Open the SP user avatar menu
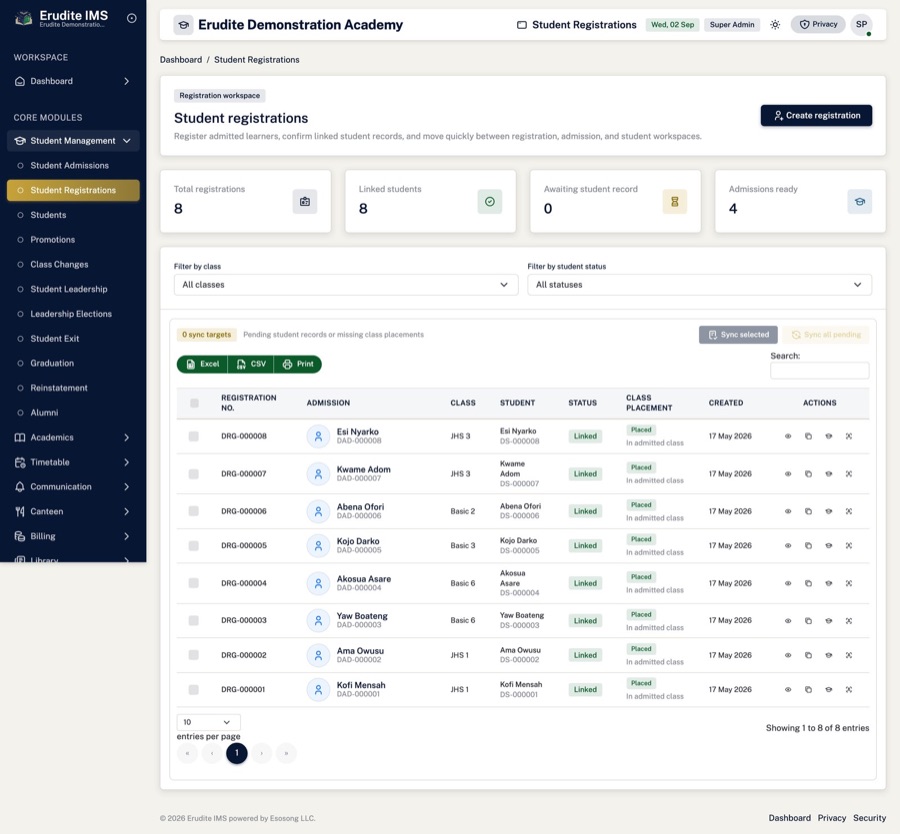This screenshot has height=834, width=900. coord(862,25)
